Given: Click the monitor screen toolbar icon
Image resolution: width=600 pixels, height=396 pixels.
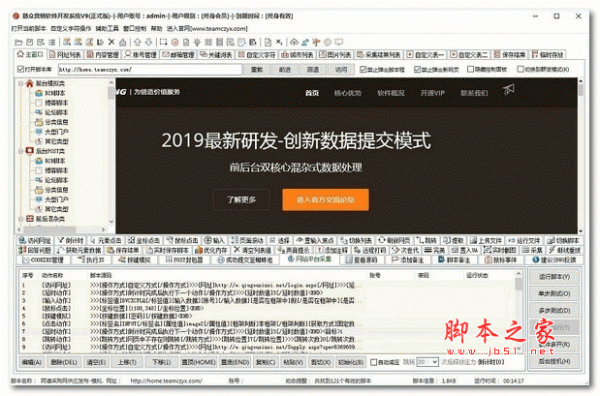Looking at the screenshot, I should coord(339,42).
